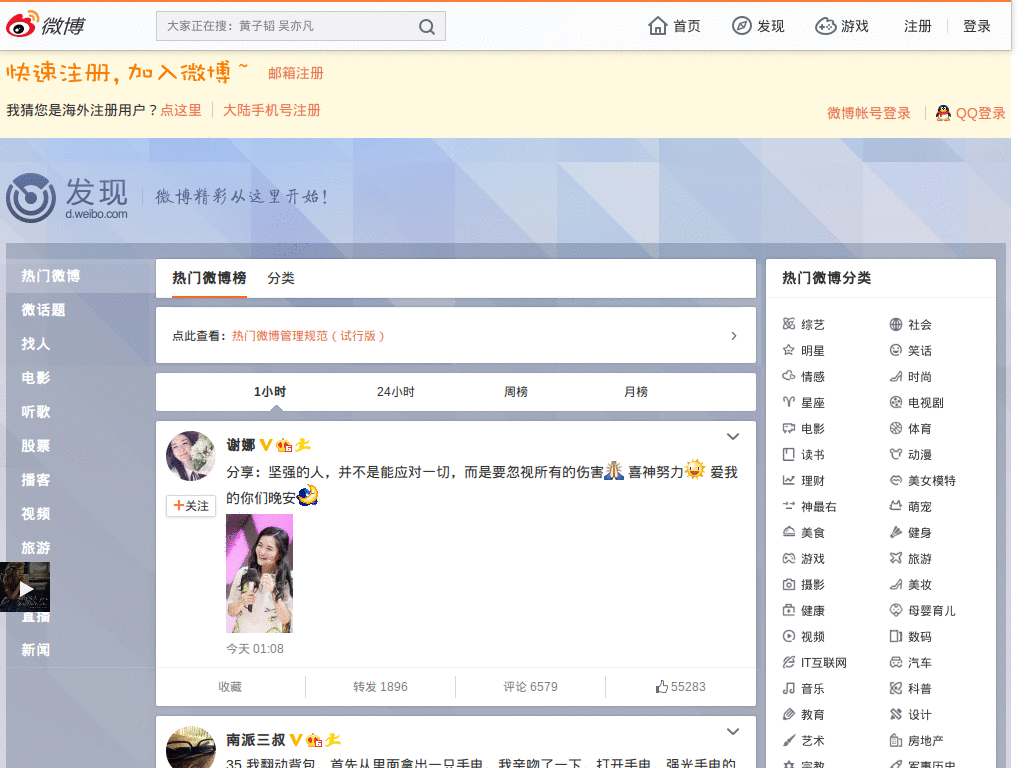The image size is (1024, 768).
Task: Open 游戏 gamepad icon in top bar
Action: click(825, 26)
